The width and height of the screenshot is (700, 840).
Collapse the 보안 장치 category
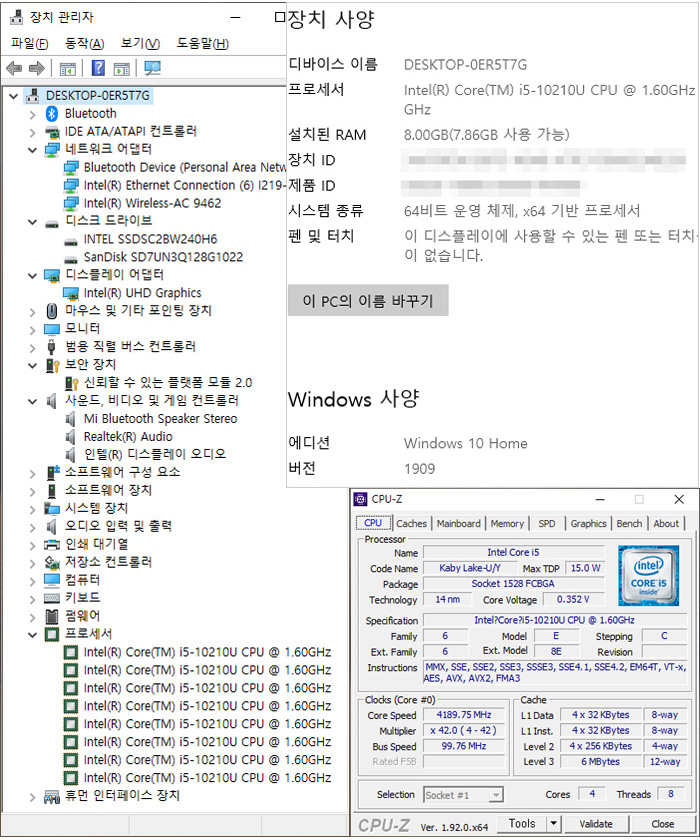(32, 365)
